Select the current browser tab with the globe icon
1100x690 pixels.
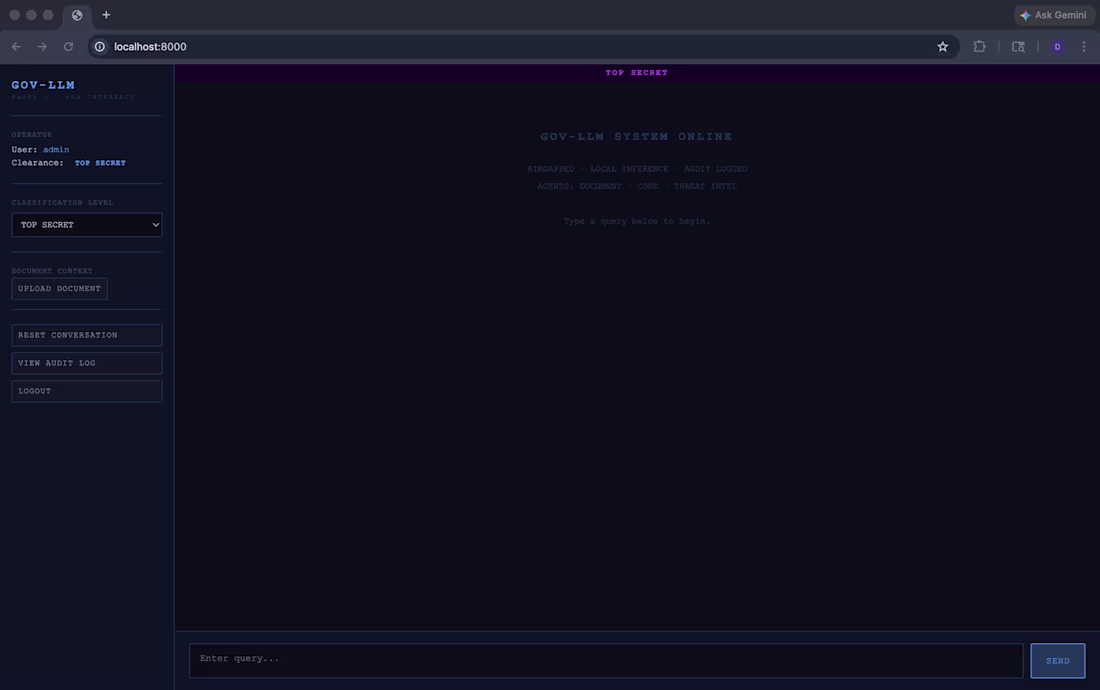[x=77, y=15]
